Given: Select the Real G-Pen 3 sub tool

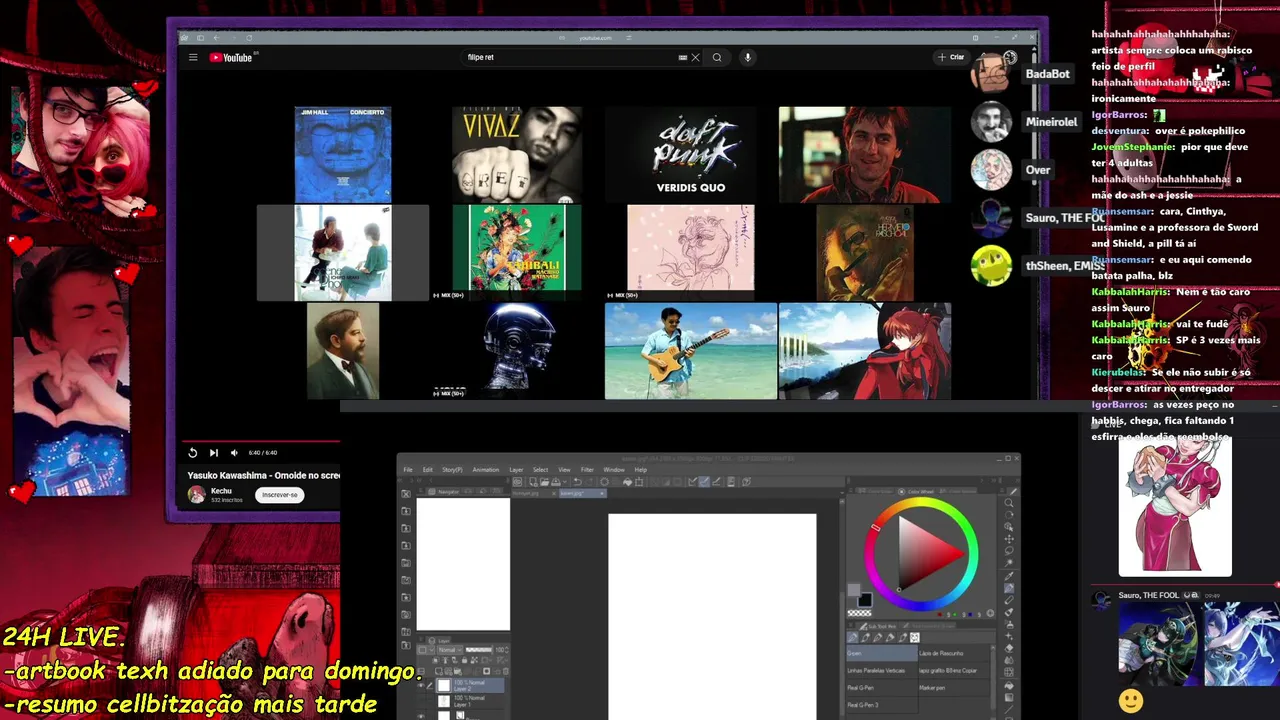Looking at the screenshot, I should pos(882,705).
